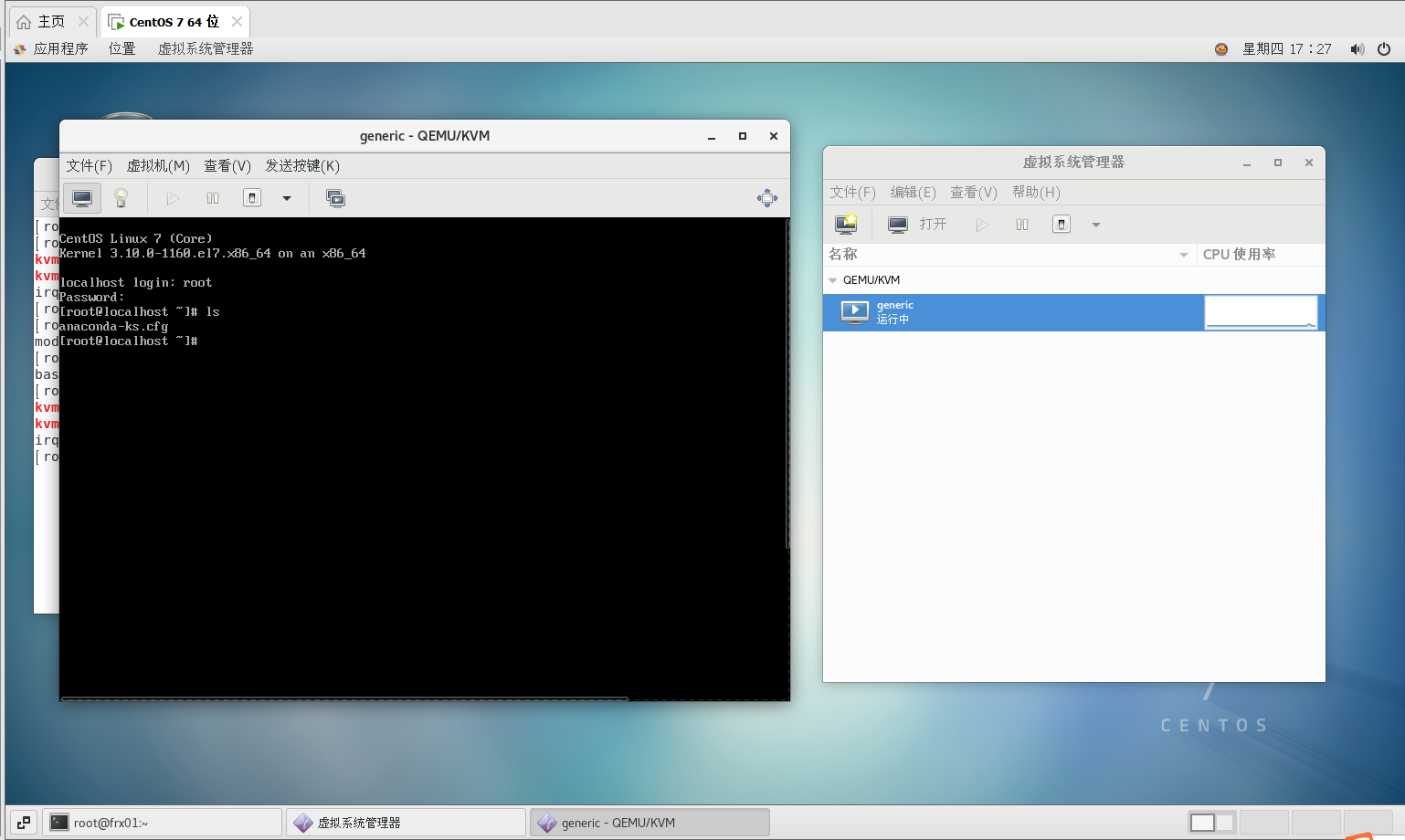Image resolution: width=1405 pixels, height=840 pixels.
Task: Open 文件(F) menu in generic window
Action: 89,165
